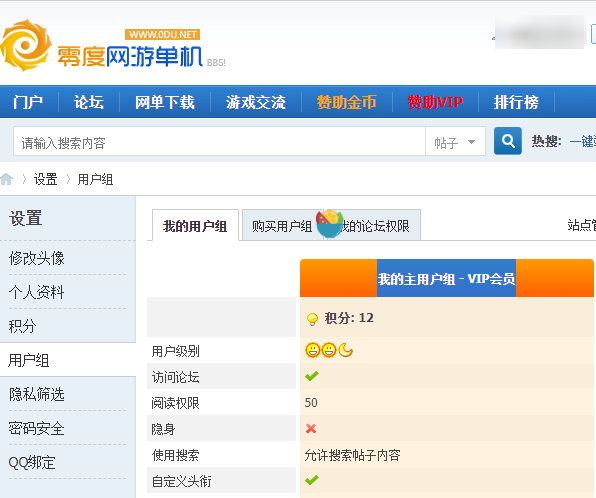Screen dimensions: 596x498
Task: Open 排行榜 in the nav bar
Action: 516,102
